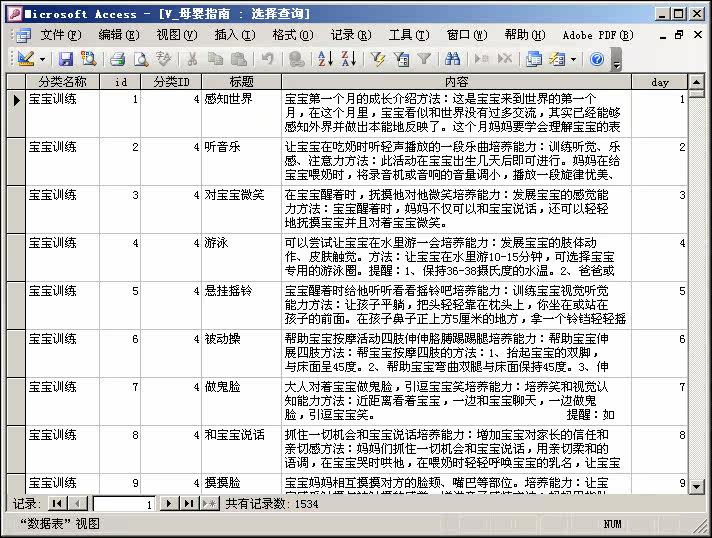The width and height of the screenshot is (712, 538).
Task: Print the datasheet using the printer icon
Action: [x=118, y=59]
